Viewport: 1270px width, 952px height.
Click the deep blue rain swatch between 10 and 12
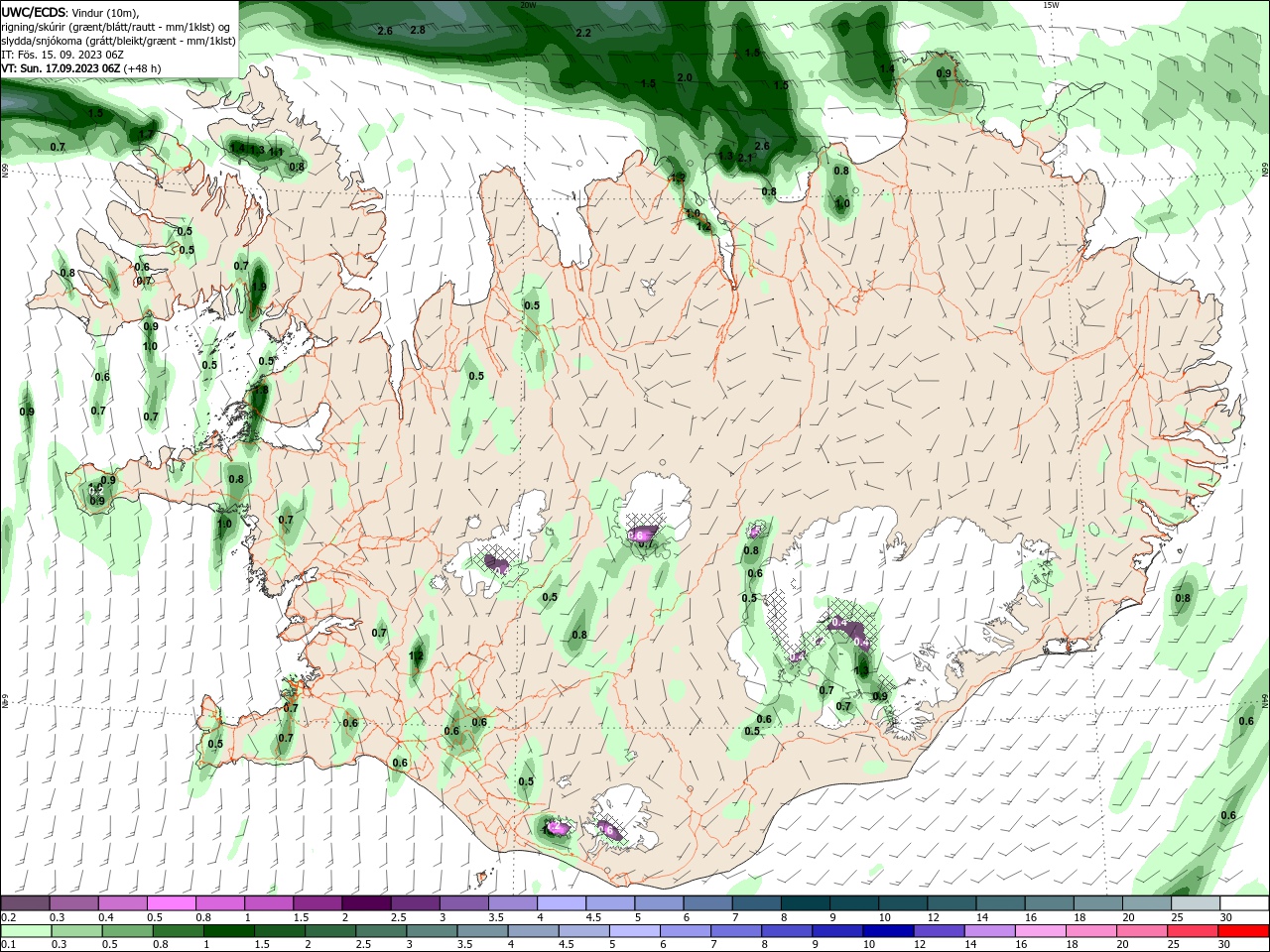pyautogui.click(x=886, y=931)
